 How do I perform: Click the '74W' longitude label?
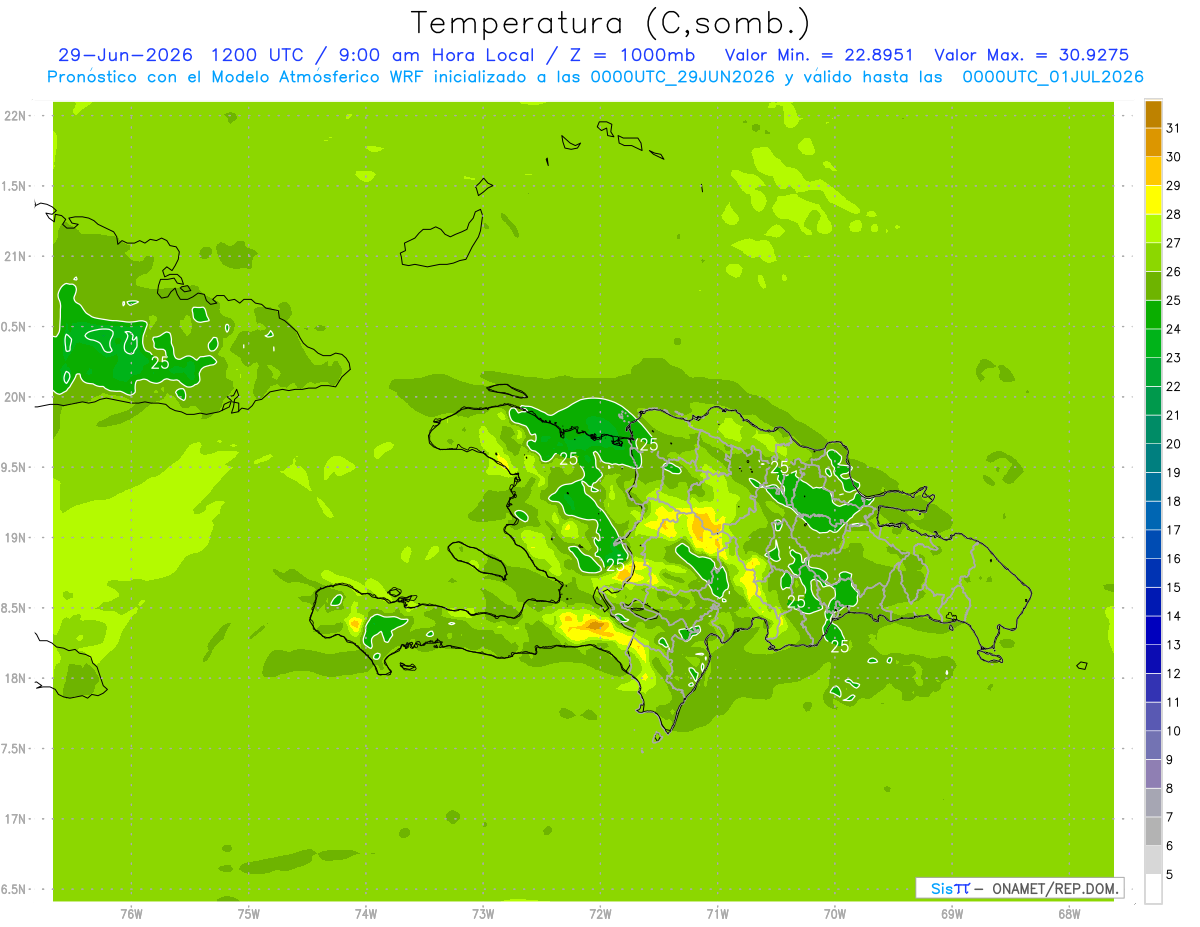tap(366, 914)
